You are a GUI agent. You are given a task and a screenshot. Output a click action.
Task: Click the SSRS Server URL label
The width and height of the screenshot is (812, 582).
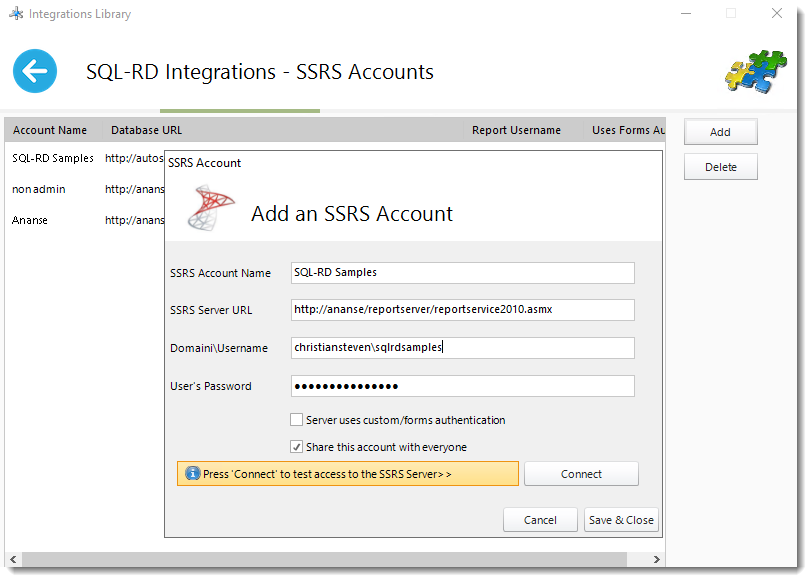(211, 310)
